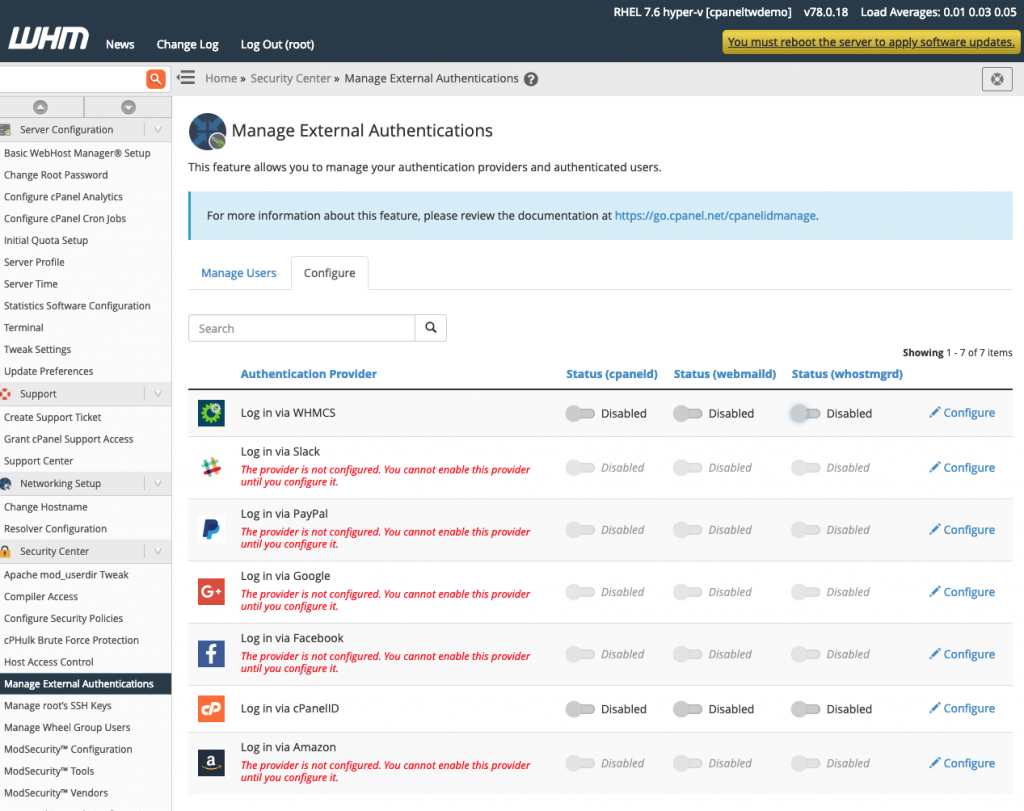Open help via the question mark icon
1024x811 pixels.
coord(531,79)
